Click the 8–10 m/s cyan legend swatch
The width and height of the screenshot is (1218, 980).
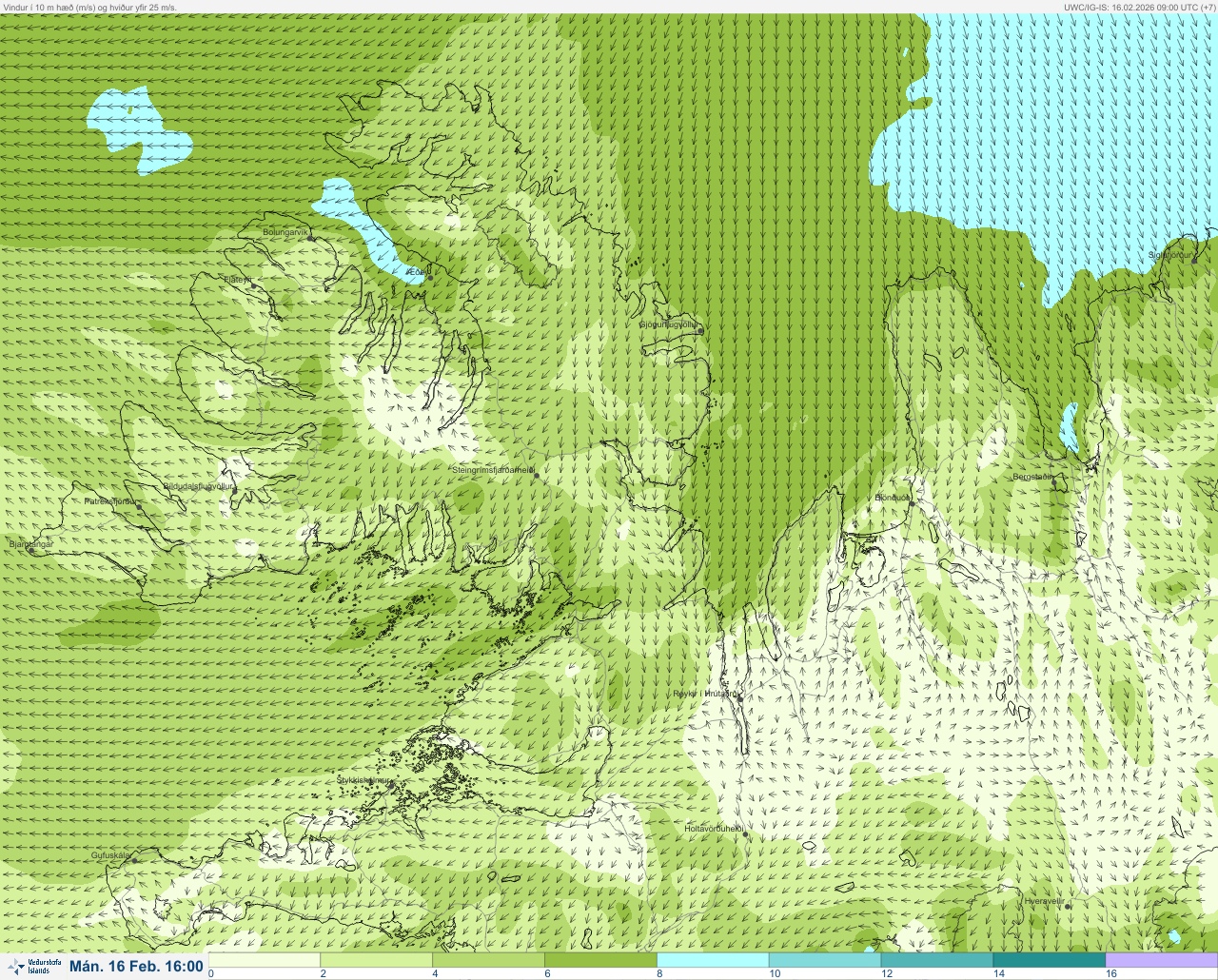click(x=714, y=960)
